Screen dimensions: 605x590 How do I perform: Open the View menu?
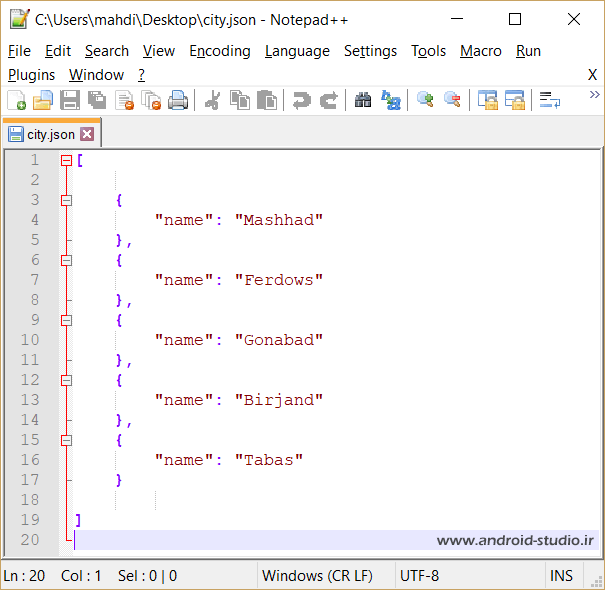[x=159, y=51]
